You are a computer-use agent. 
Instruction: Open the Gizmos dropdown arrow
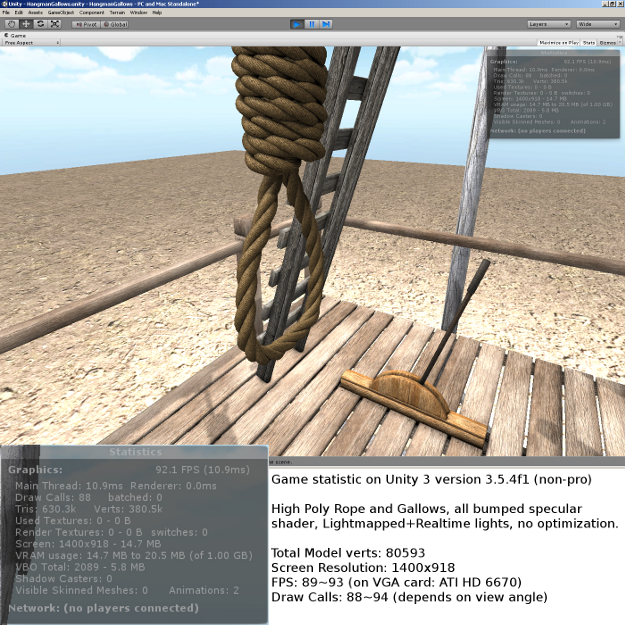[619, 43]
